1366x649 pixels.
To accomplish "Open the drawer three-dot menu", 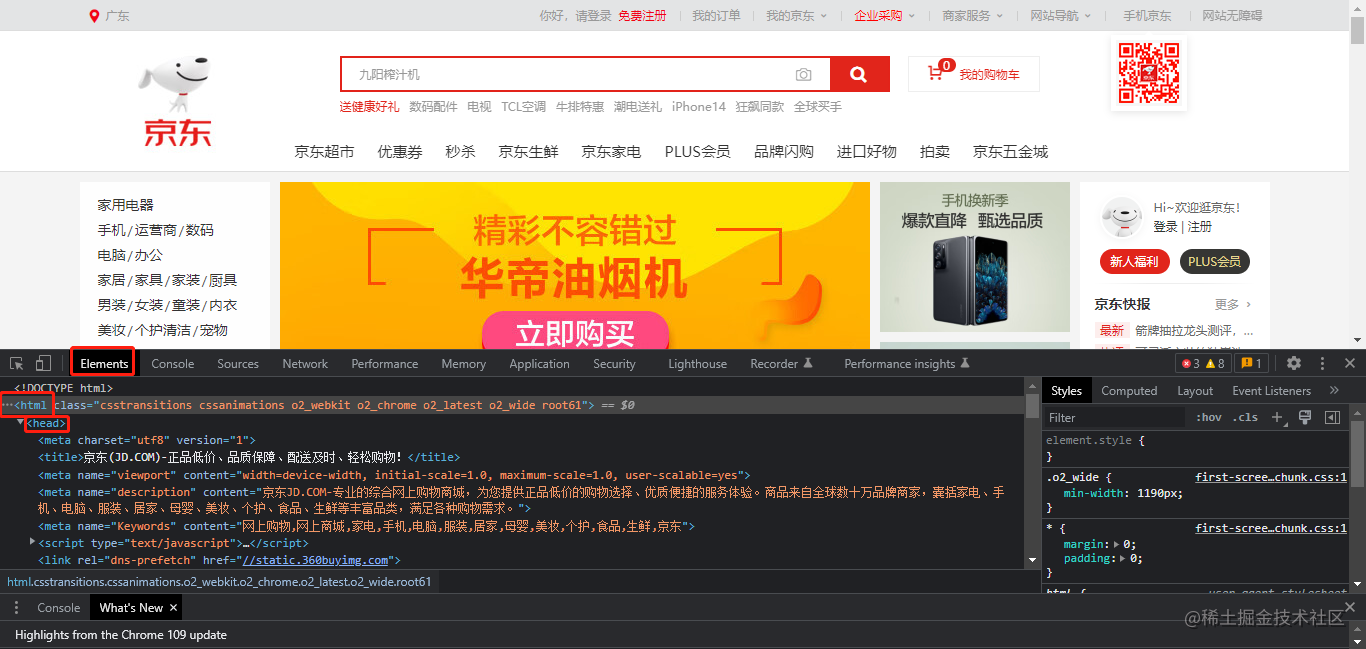I will click(16, 607).
